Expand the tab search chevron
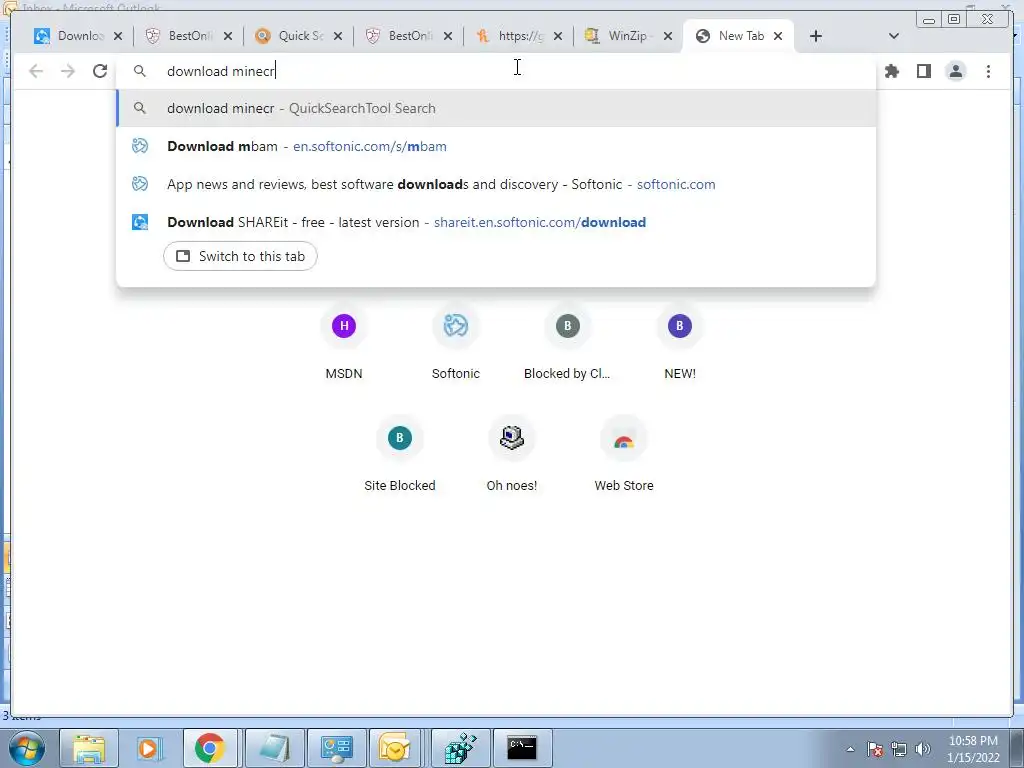 click(894, 36)
